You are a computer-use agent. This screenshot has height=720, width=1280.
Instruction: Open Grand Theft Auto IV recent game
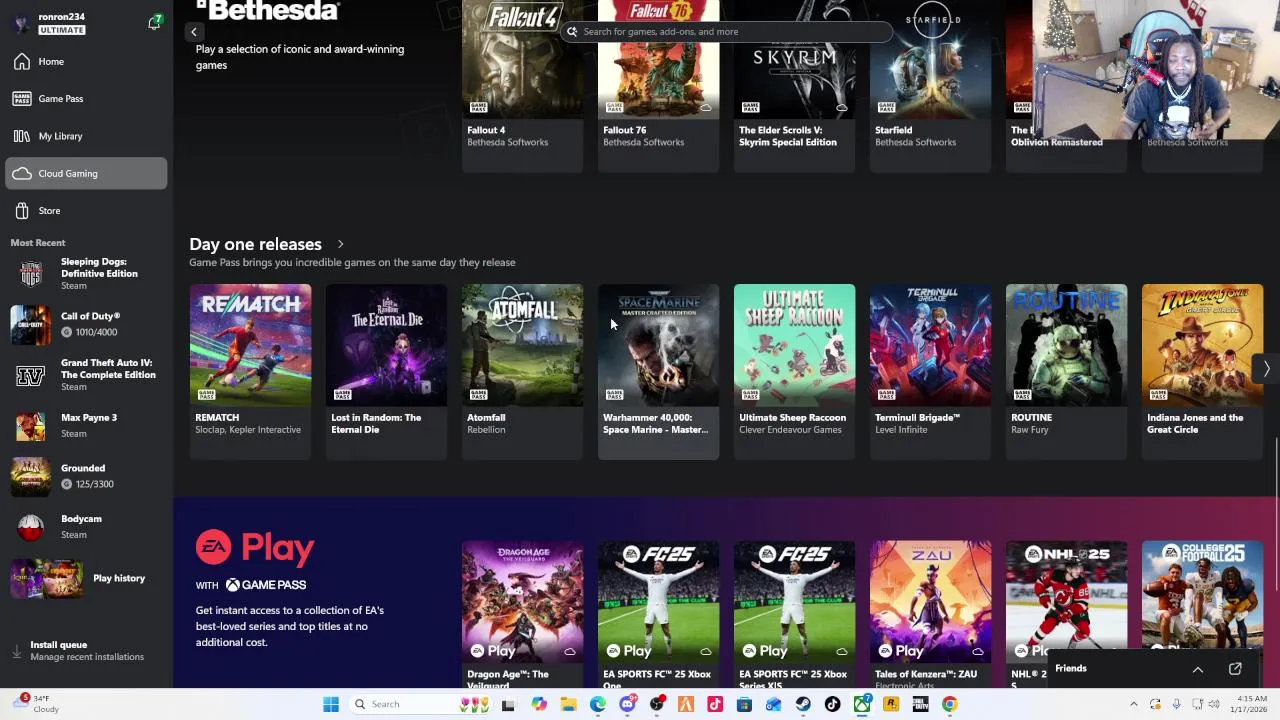[86, 375]
